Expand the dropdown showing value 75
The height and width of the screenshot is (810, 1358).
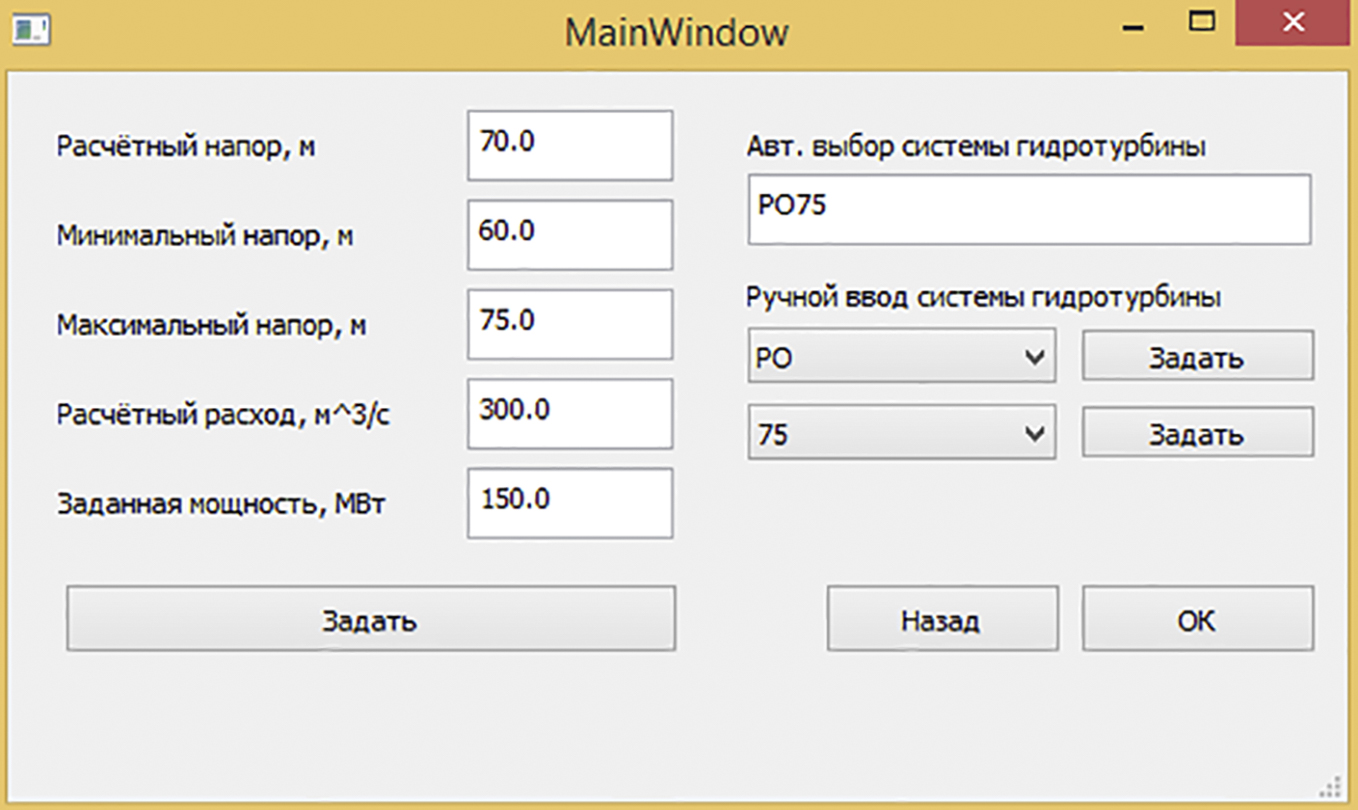click(901, 433)
